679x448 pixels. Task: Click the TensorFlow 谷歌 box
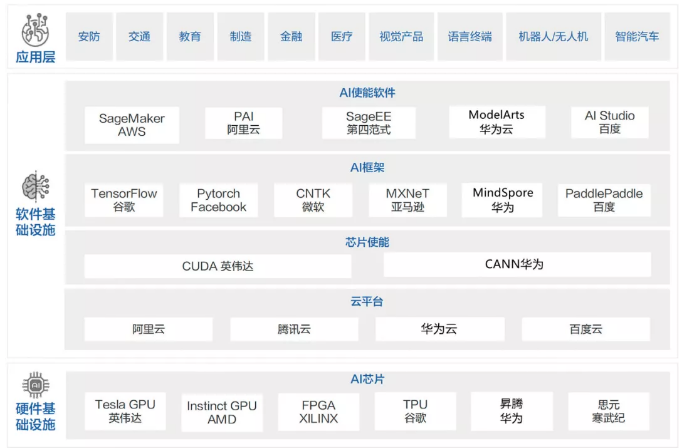(x=124, y=200)
